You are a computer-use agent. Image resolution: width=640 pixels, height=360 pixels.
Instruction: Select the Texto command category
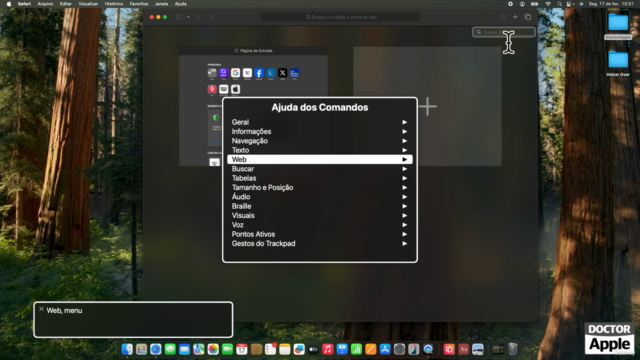320,150
